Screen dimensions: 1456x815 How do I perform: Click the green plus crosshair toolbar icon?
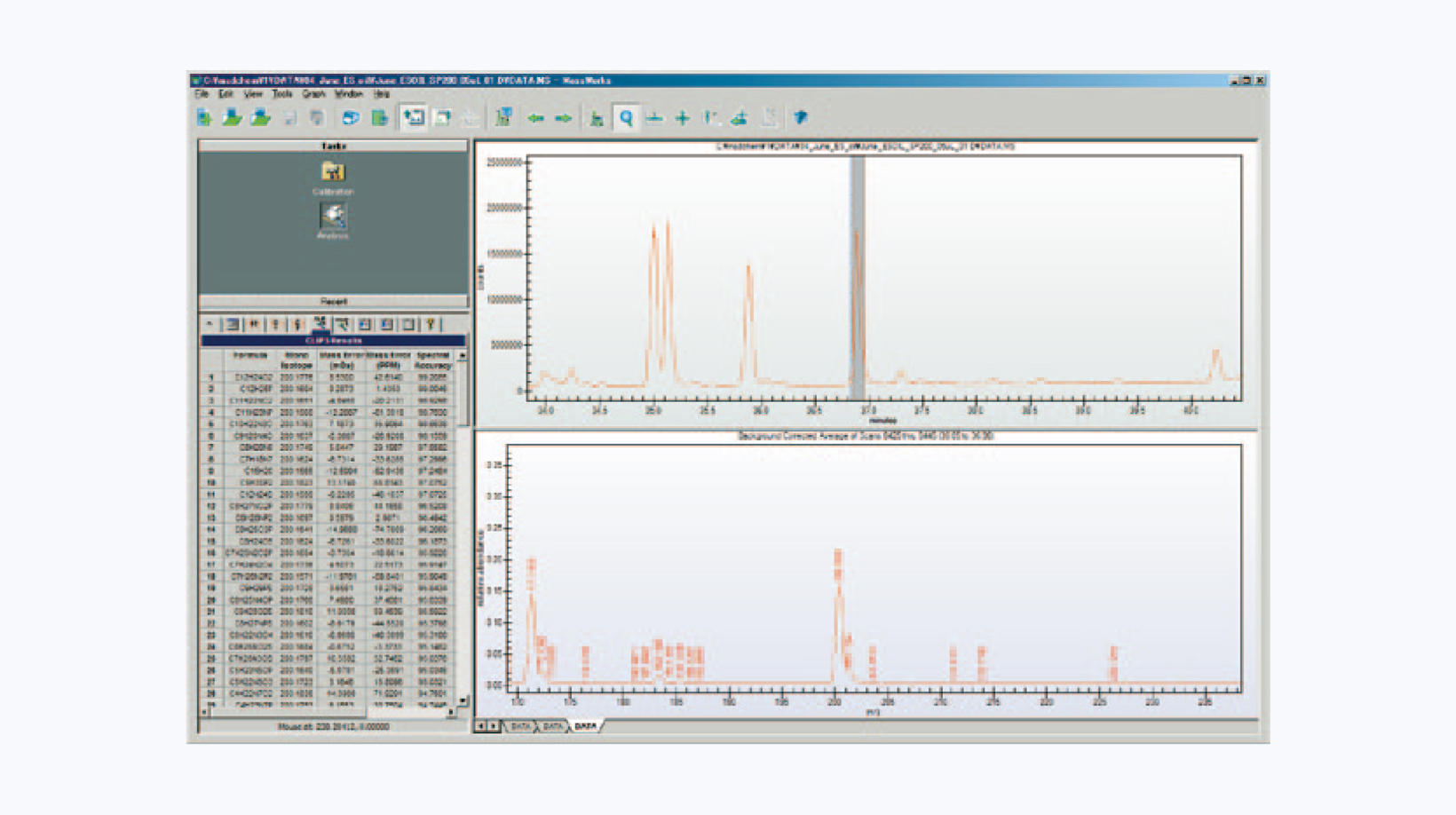683,117
